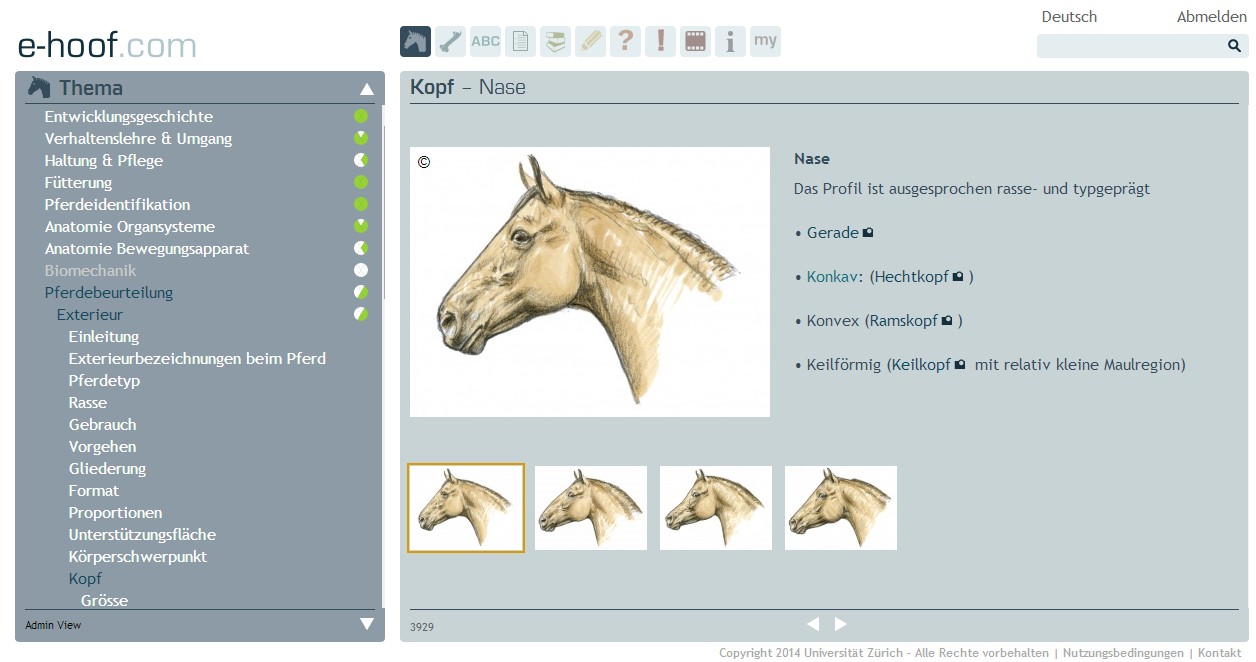The width and height of the screenshot is (1256, 662).
Task: Click the horse head icon in toolbar
Action: click(415, 41)
